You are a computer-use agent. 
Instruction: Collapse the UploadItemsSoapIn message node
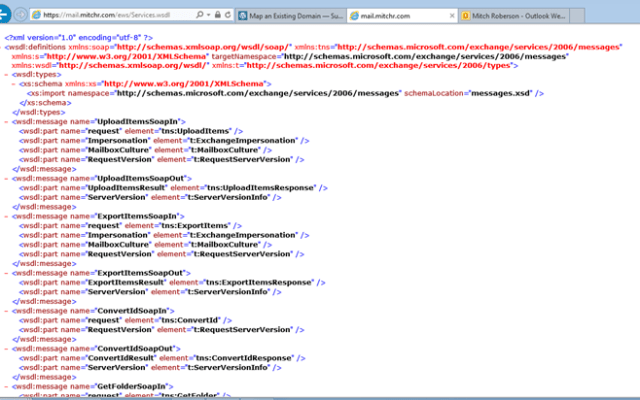(x=7, y=119)
